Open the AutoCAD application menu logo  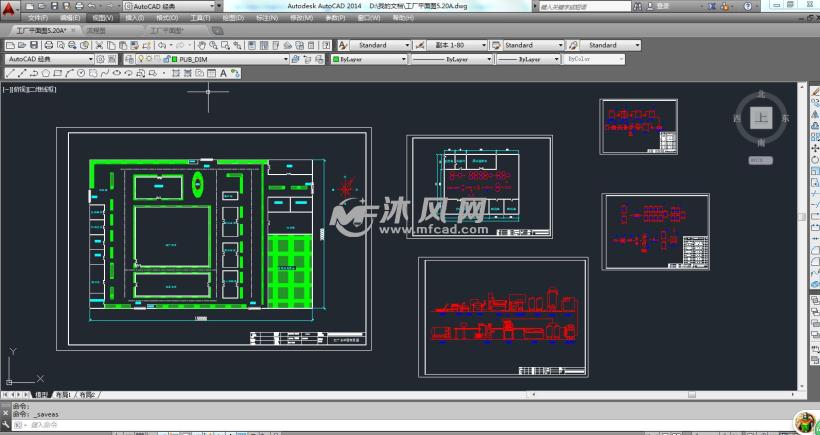[x=10, y=10]
